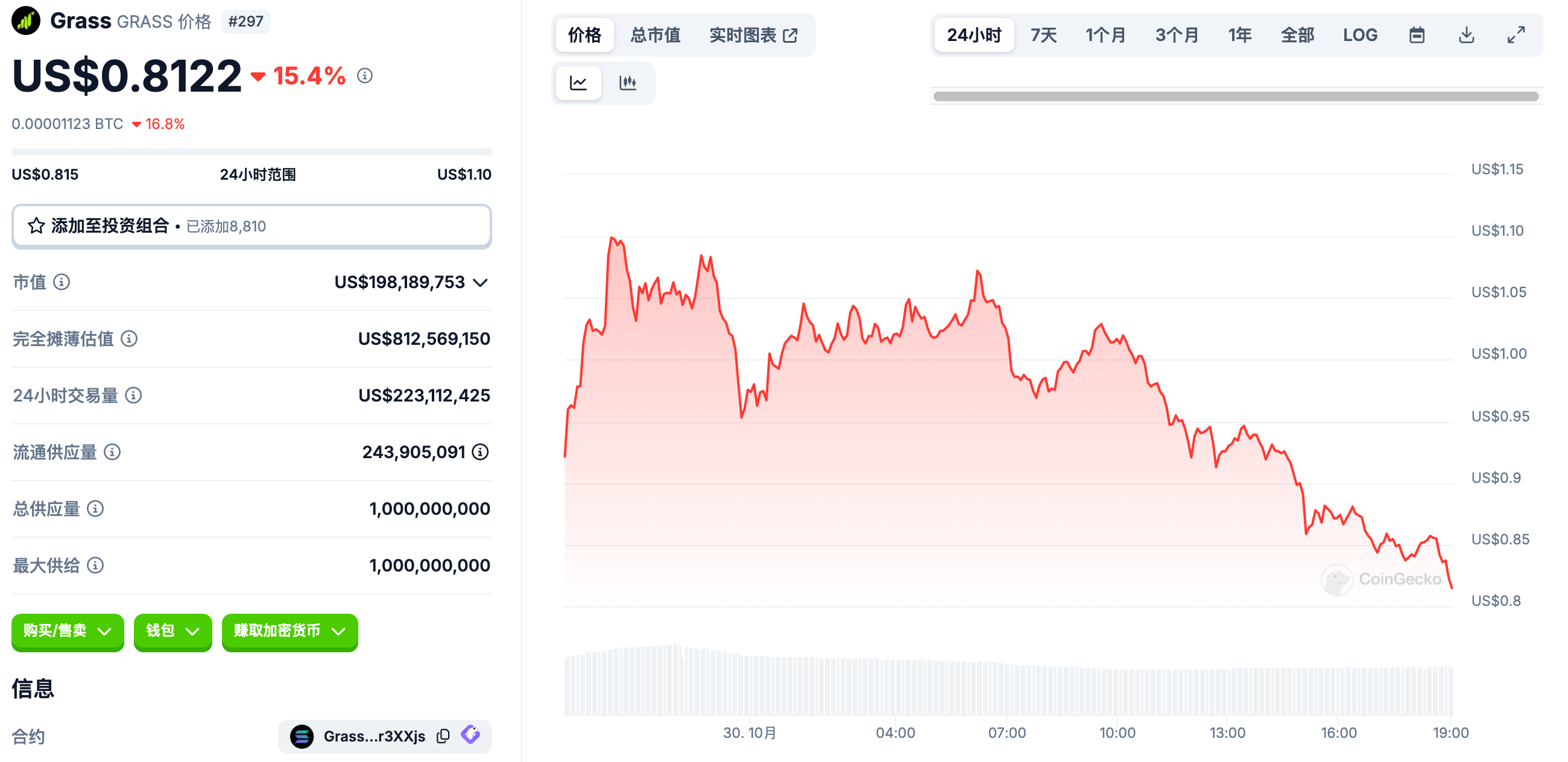Switch to candlestick chart view
The width and height of the screenshot is (1568, 762).
(628, 82)
